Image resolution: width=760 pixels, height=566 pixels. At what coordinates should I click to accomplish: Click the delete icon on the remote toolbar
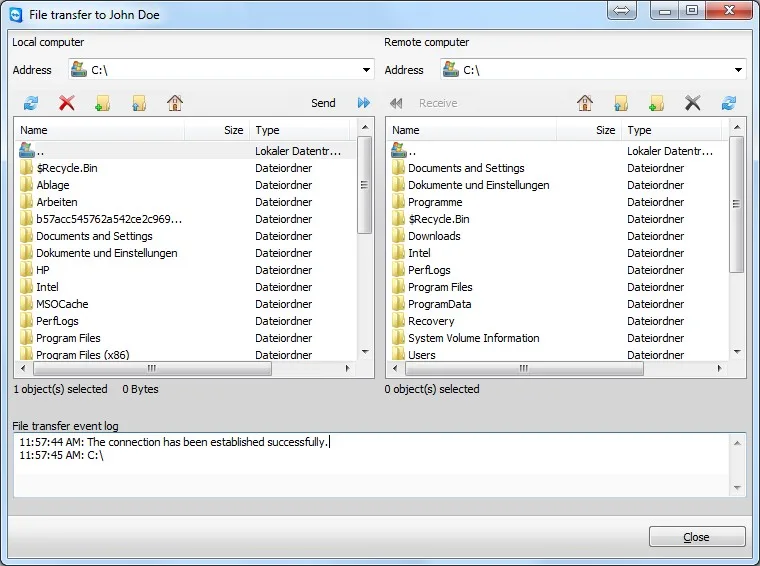(x=693, y=103)
